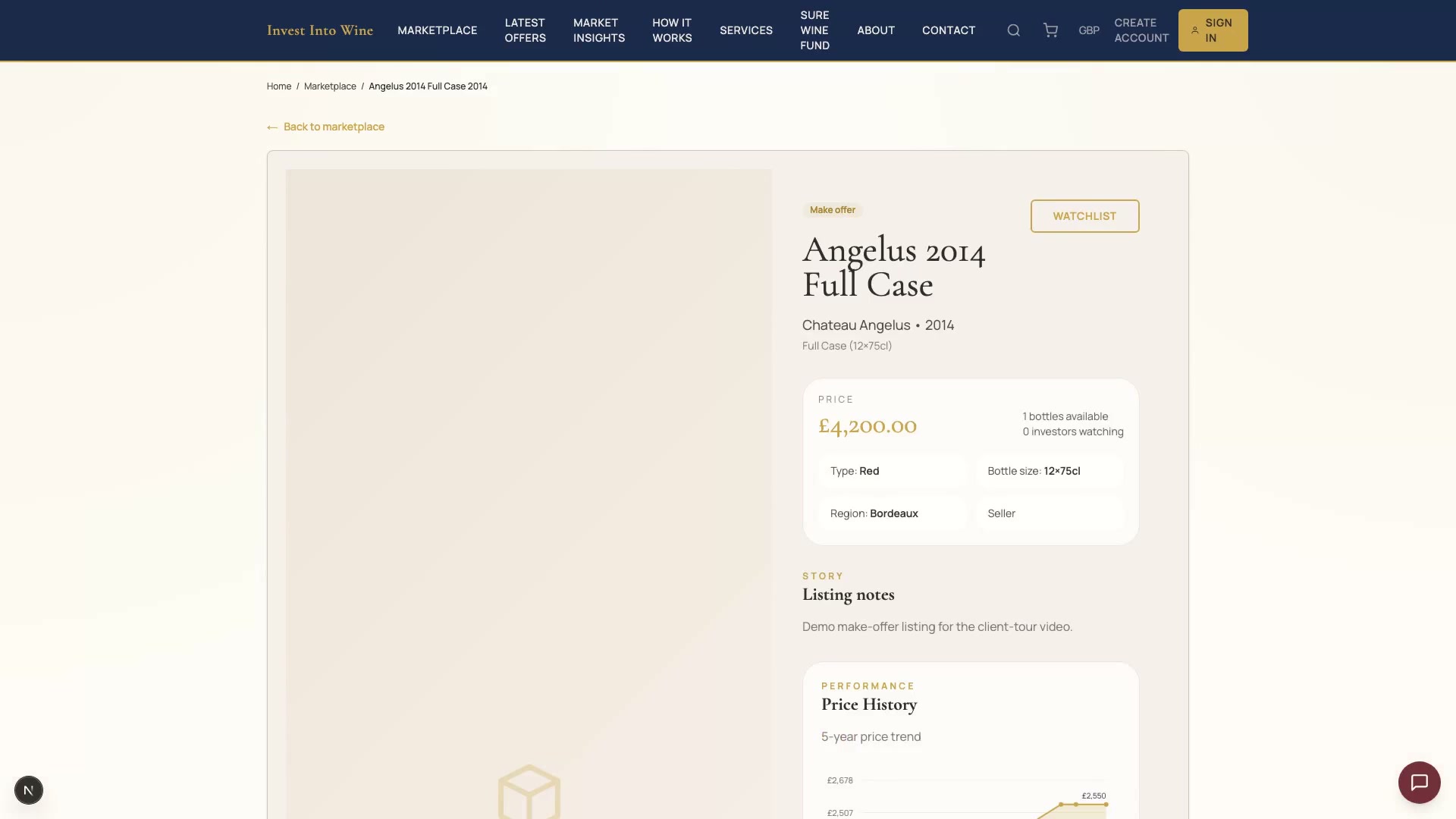Navigate to the About page
The height and width of the screenshot is (819, 1456).
876,30
